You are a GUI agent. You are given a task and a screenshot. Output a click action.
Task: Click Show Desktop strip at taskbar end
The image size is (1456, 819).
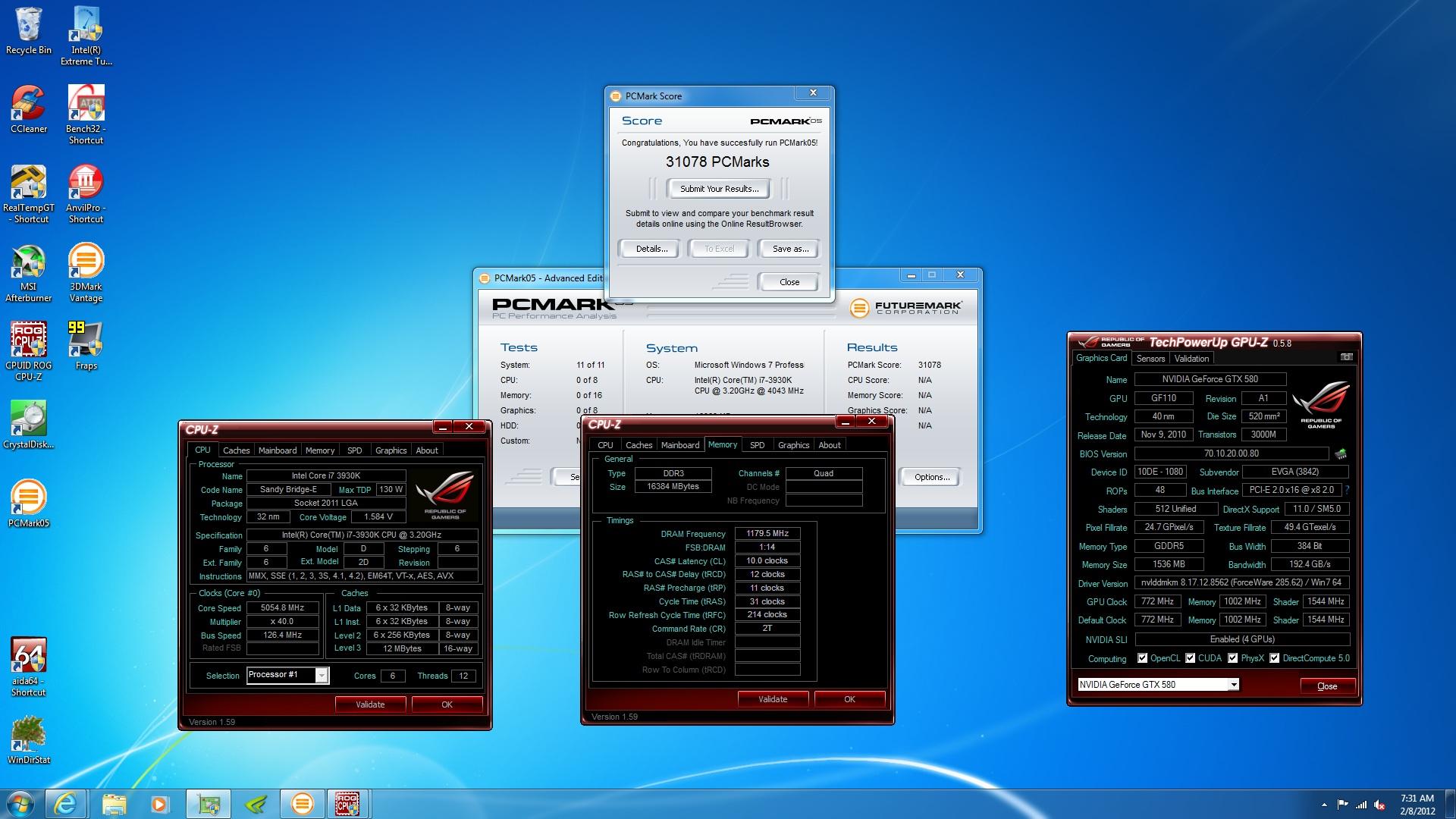point(1451,804)
